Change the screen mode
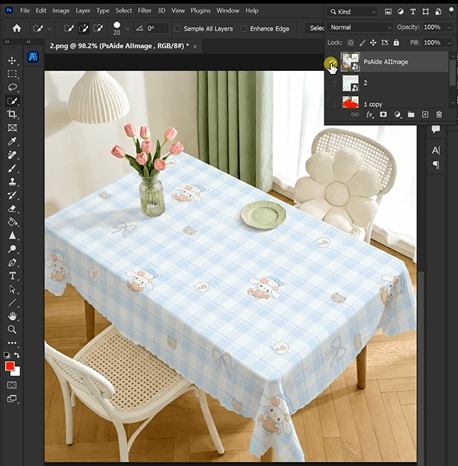458x466 pixels. pos(12,399)
